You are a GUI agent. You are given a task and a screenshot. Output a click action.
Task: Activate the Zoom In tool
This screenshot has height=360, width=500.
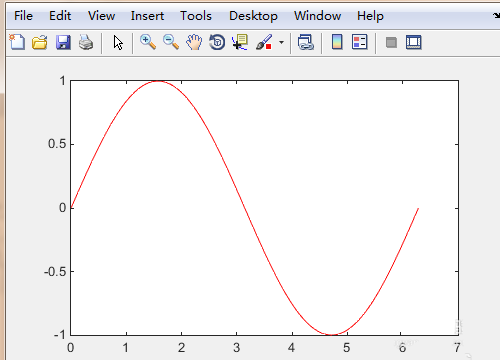[x=148, y=42]
